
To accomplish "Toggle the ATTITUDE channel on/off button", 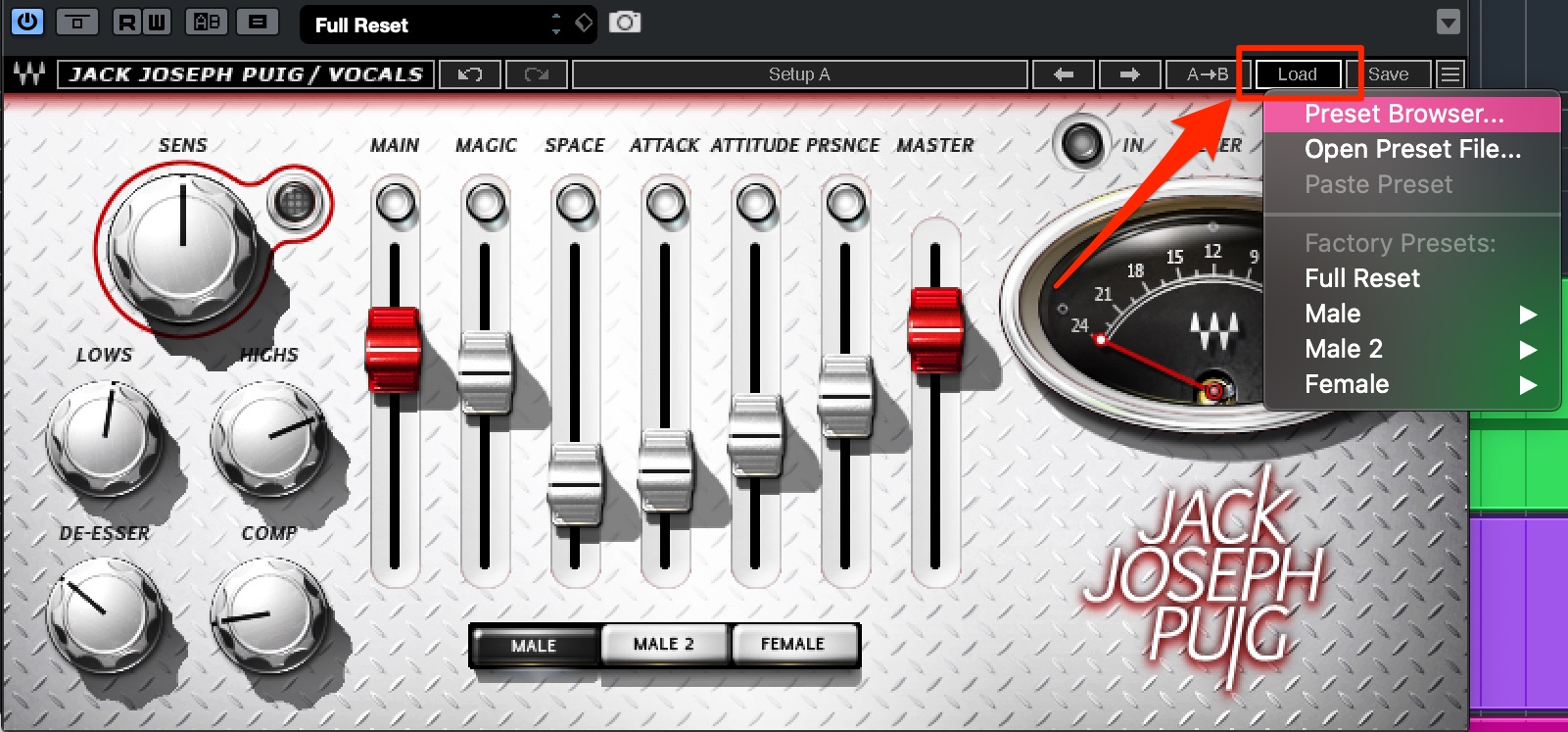I will click(755, 203).
